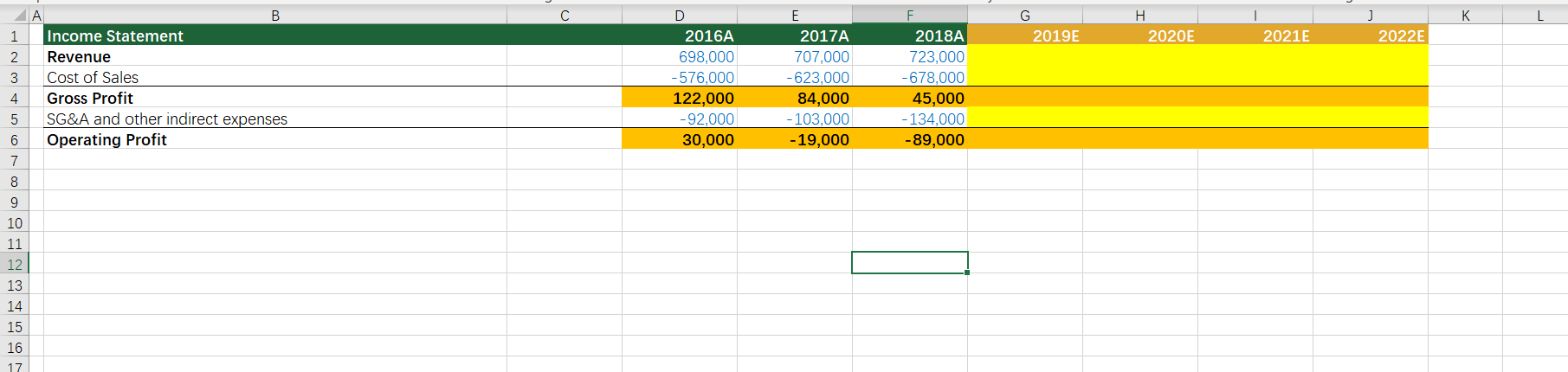Select the 2020E header cell
Viewport: 1568px width, 372px height.
click(x=1140, y=35)
